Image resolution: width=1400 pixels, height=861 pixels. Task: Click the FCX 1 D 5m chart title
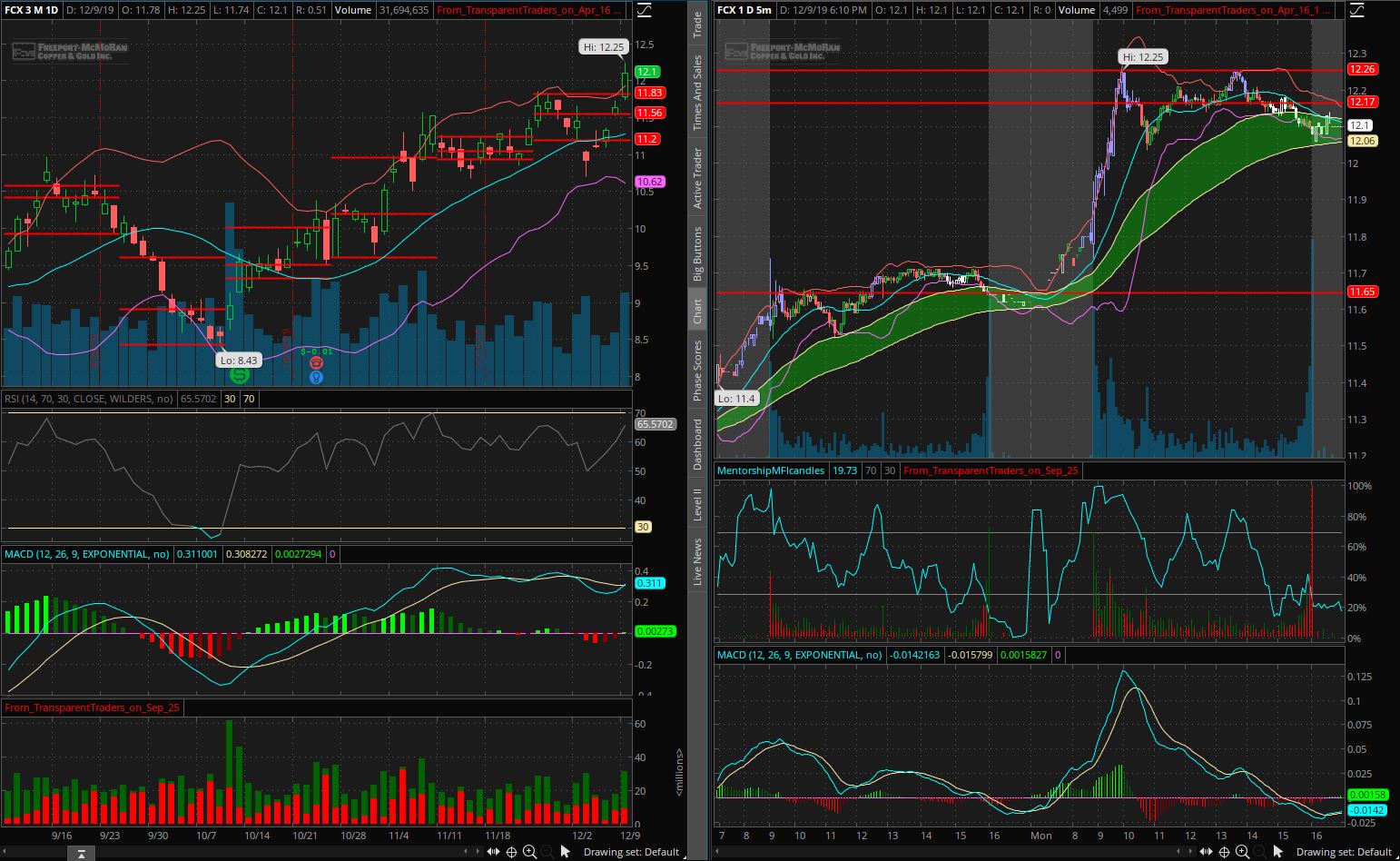[744, 10]
